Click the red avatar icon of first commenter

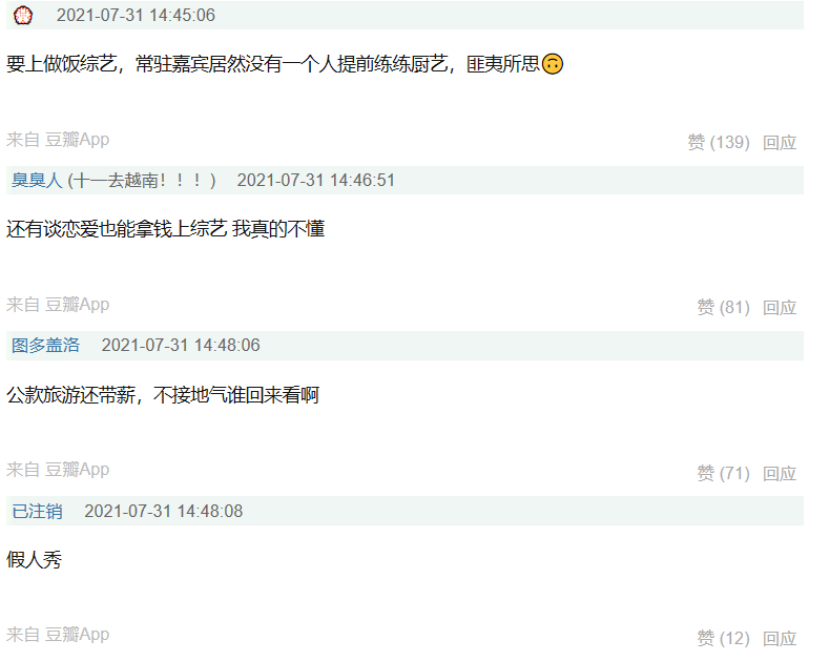[23, 15]
